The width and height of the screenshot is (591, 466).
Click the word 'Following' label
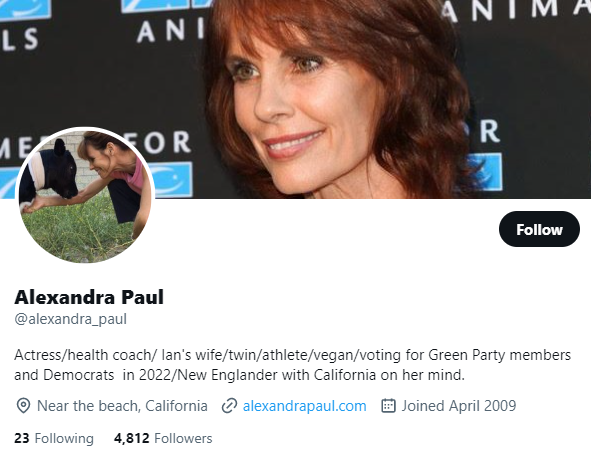tap(64, 438)
